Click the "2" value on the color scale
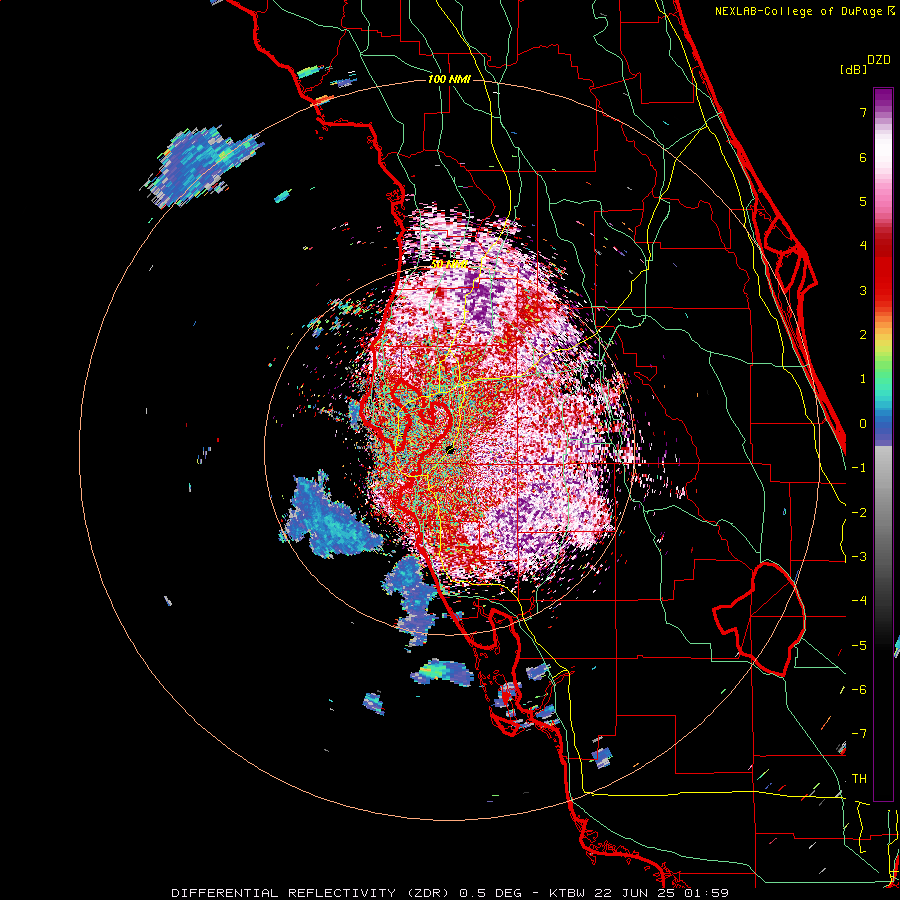The height and width of the screenshot is (900, 900). 863,335
